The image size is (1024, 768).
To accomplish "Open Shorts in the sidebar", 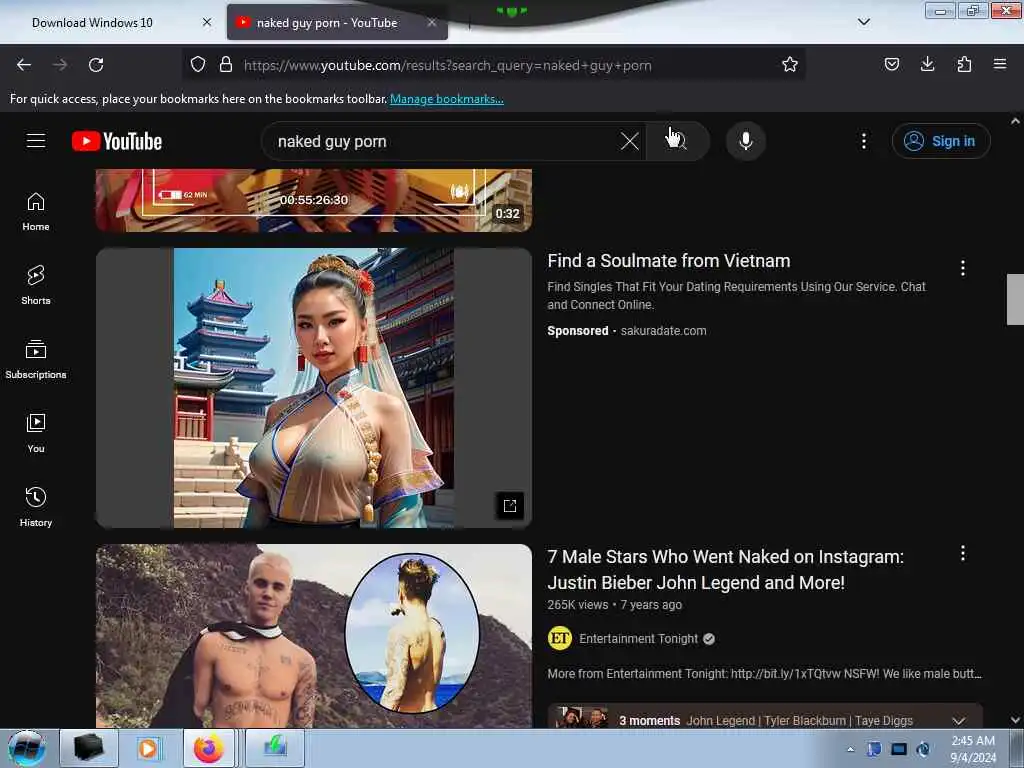I will pyautogui.click(x=36, y=285).
